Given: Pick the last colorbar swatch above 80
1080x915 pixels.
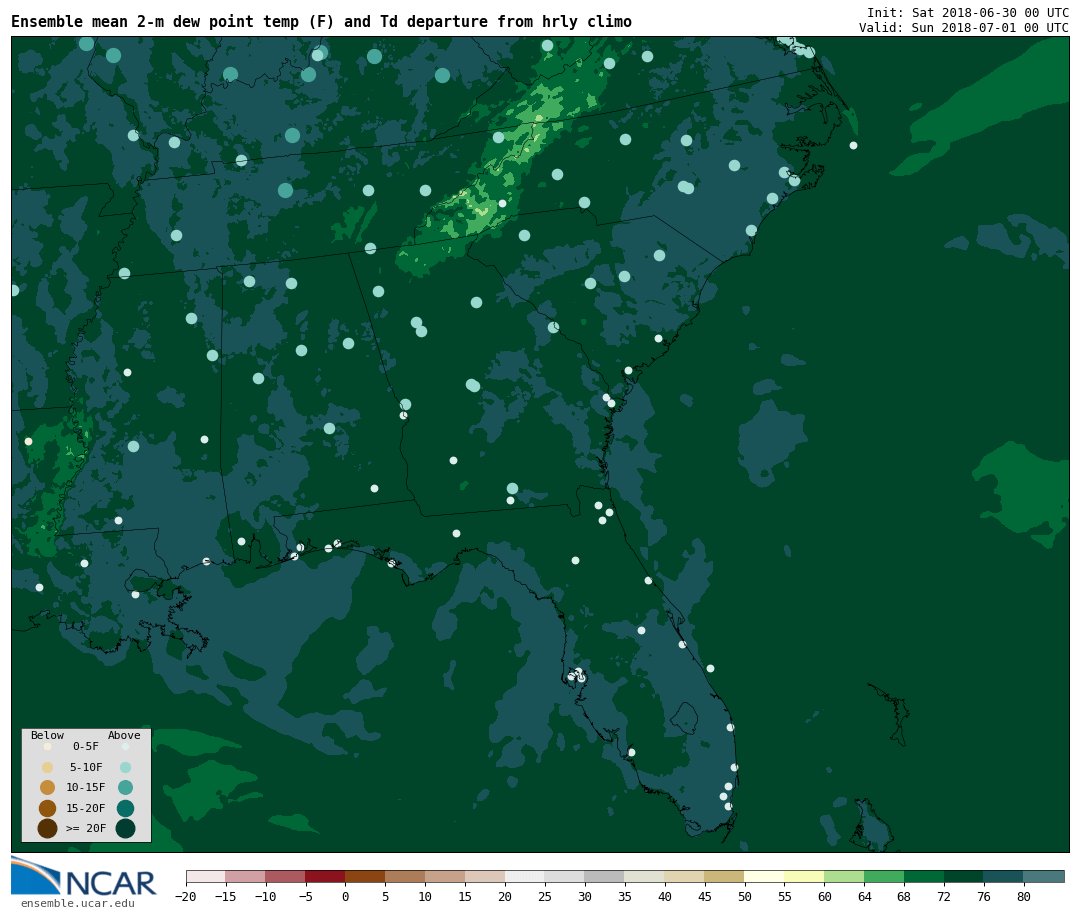Looking at the screenshot, I should (x=1045, y=876).
